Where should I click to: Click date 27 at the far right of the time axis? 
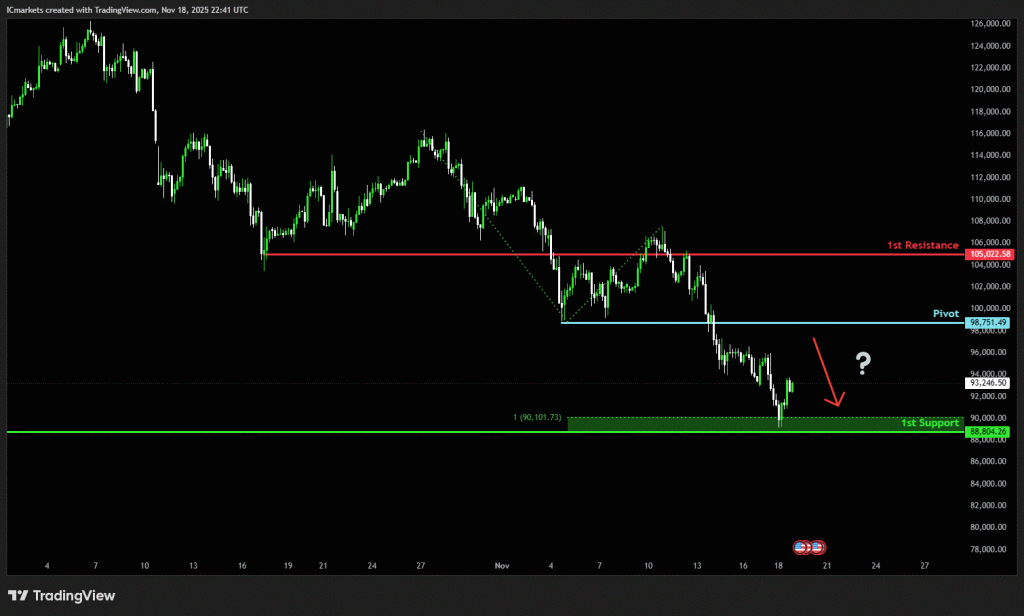(x=924, y=565)
